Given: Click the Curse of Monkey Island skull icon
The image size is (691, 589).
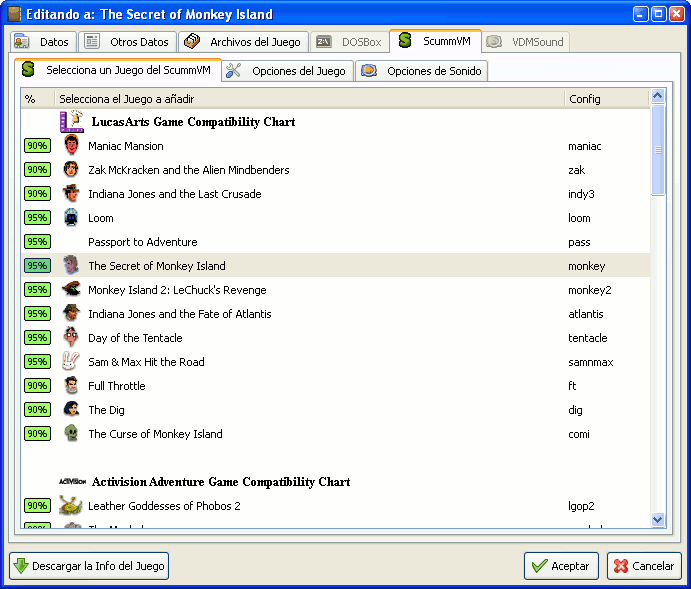Looking at the screenshot, I should tap(71, 433).
